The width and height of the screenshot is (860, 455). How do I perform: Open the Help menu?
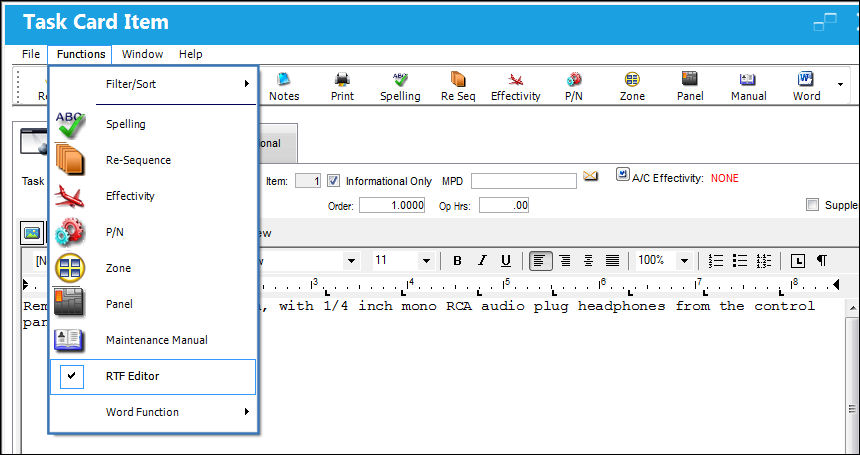(x=190, y=54)
